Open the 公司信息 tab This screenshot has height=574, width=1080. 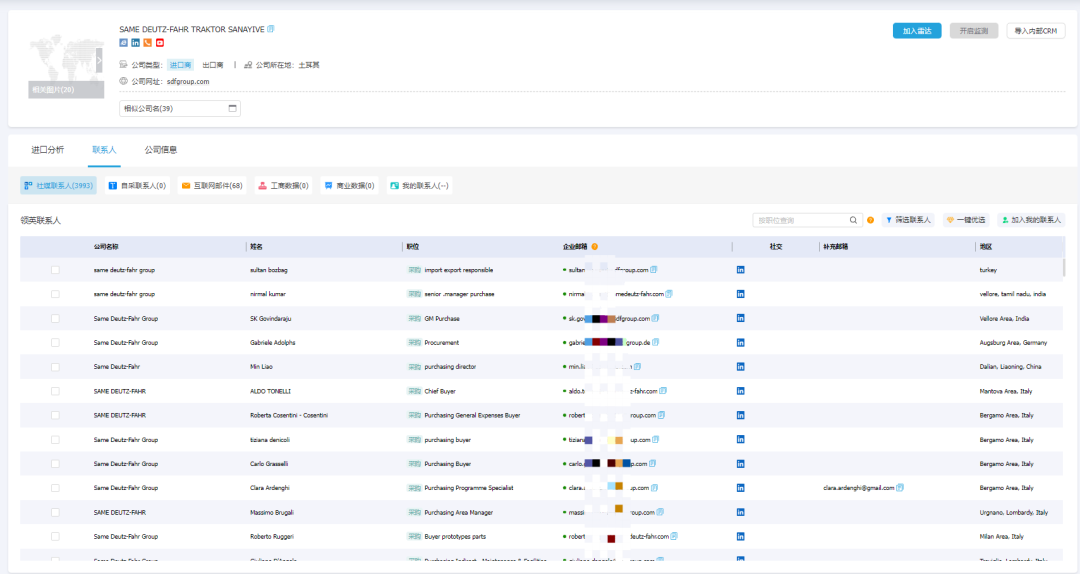click(x=161, y=150)
